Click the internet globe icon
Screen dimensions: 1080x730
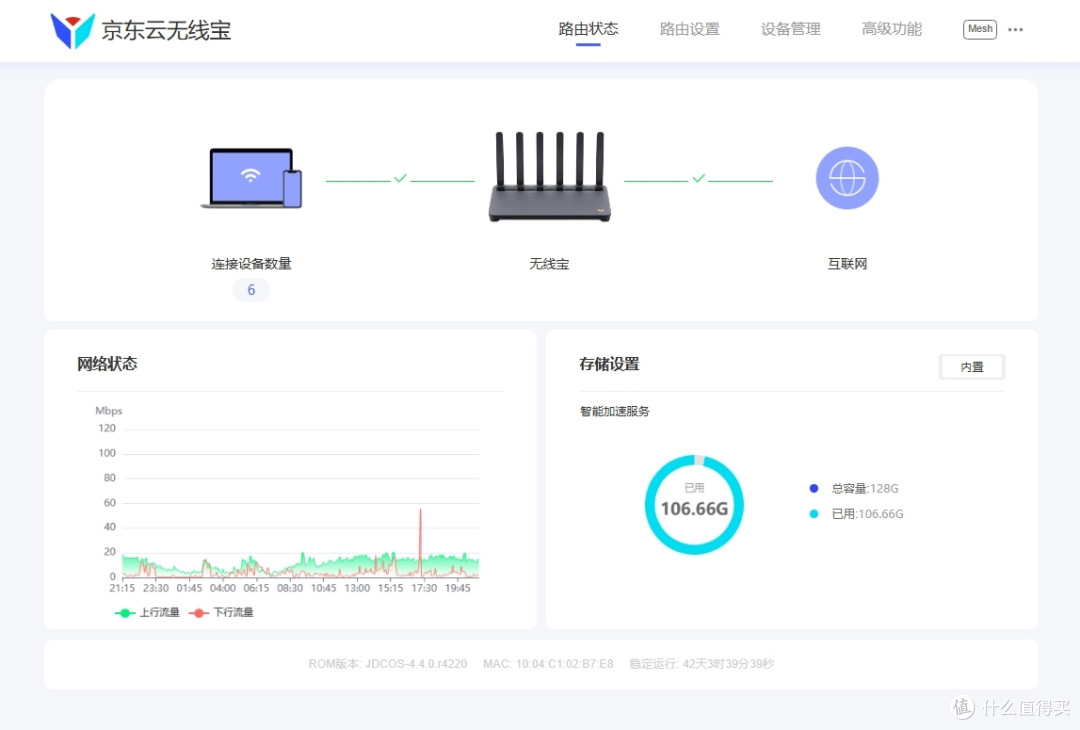[847, 178]
